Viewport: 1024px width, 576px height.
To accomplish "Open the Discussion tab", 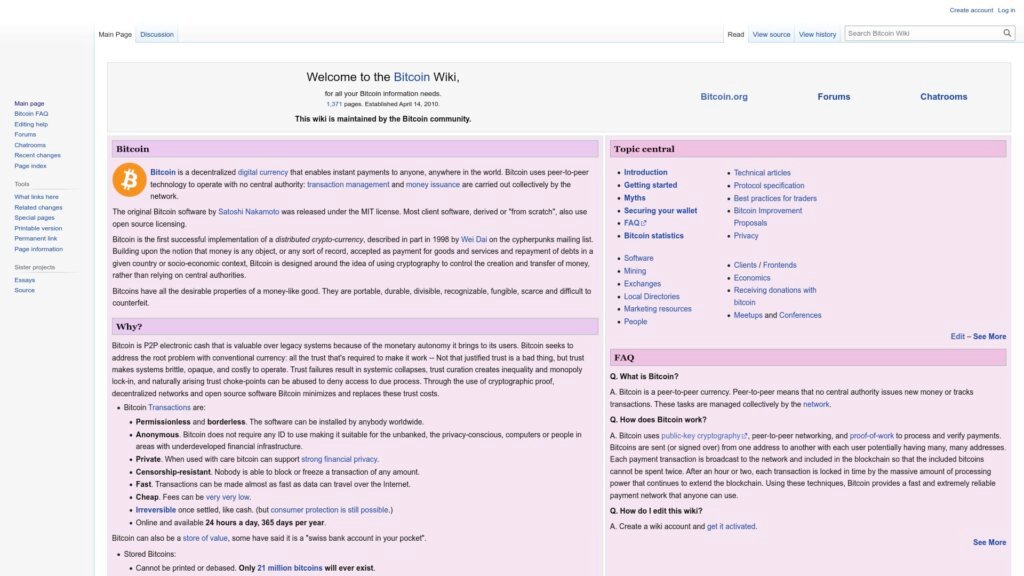I will (x=156, y=34).
